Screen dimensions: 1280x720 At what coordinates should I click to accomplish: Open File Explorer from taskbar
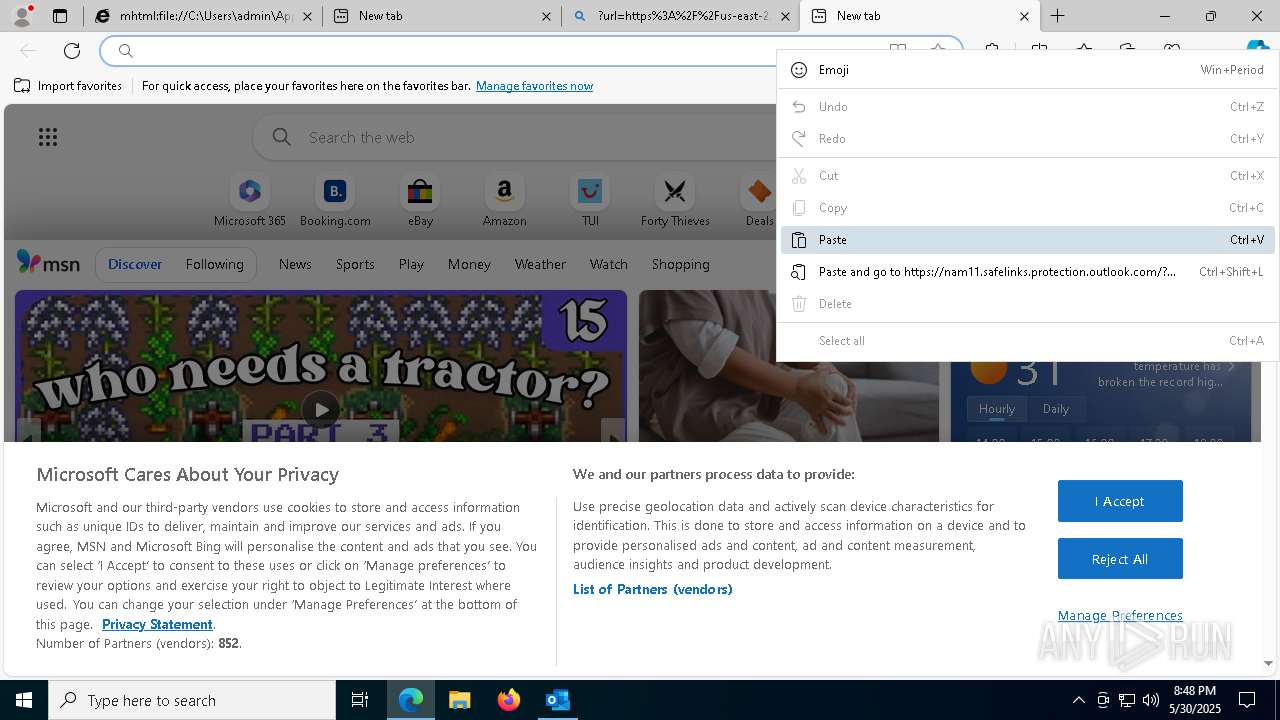pyautogui.click(x=459, y=700)
